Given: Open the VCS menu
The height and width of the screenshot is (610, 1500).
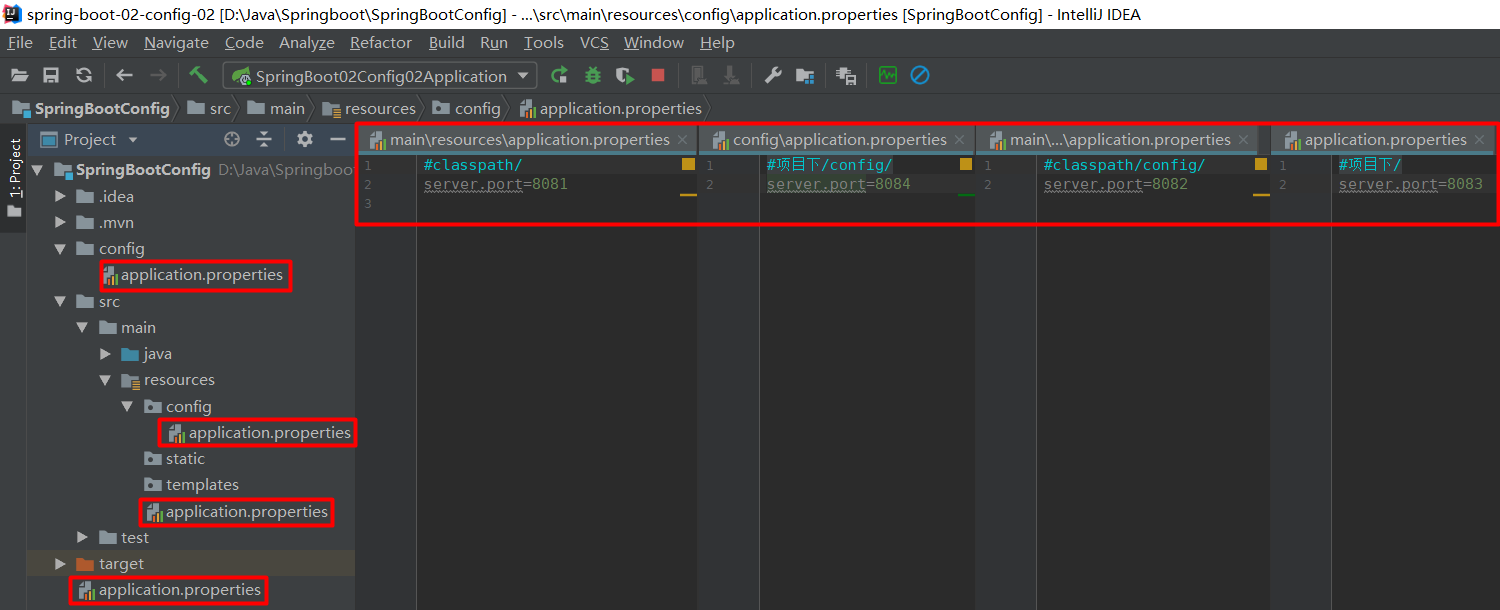Looking at the screenshot, I should click(x=594, y=43).
